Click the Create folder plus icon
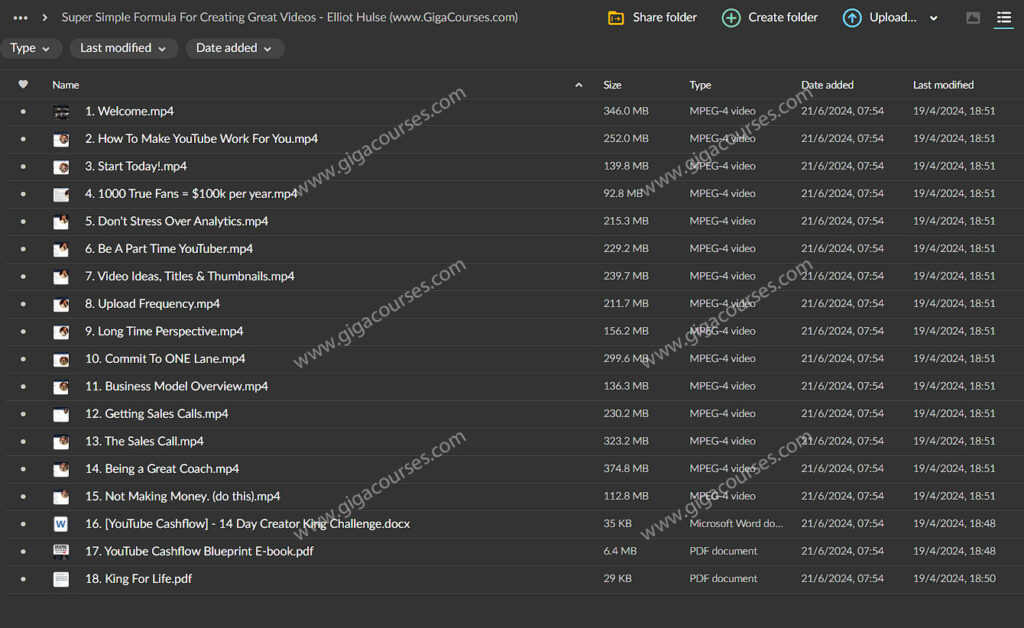Screen dimensions: 1024x628 click(731, 18)
